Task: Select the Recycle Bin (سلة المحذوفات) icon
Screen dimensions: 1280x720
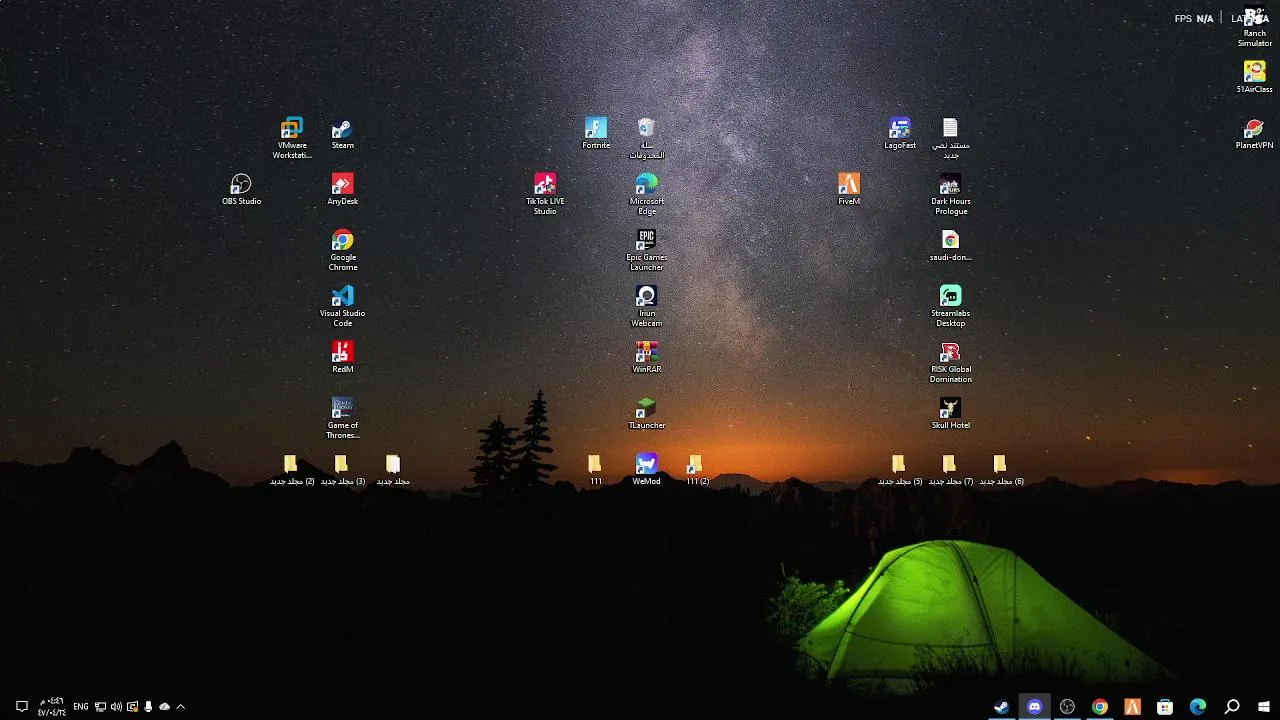Action: (x=646, y=138)
